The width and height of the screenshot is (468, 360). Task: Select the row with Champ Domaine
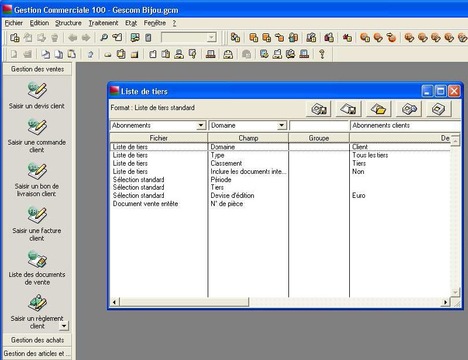coord(280,147)
